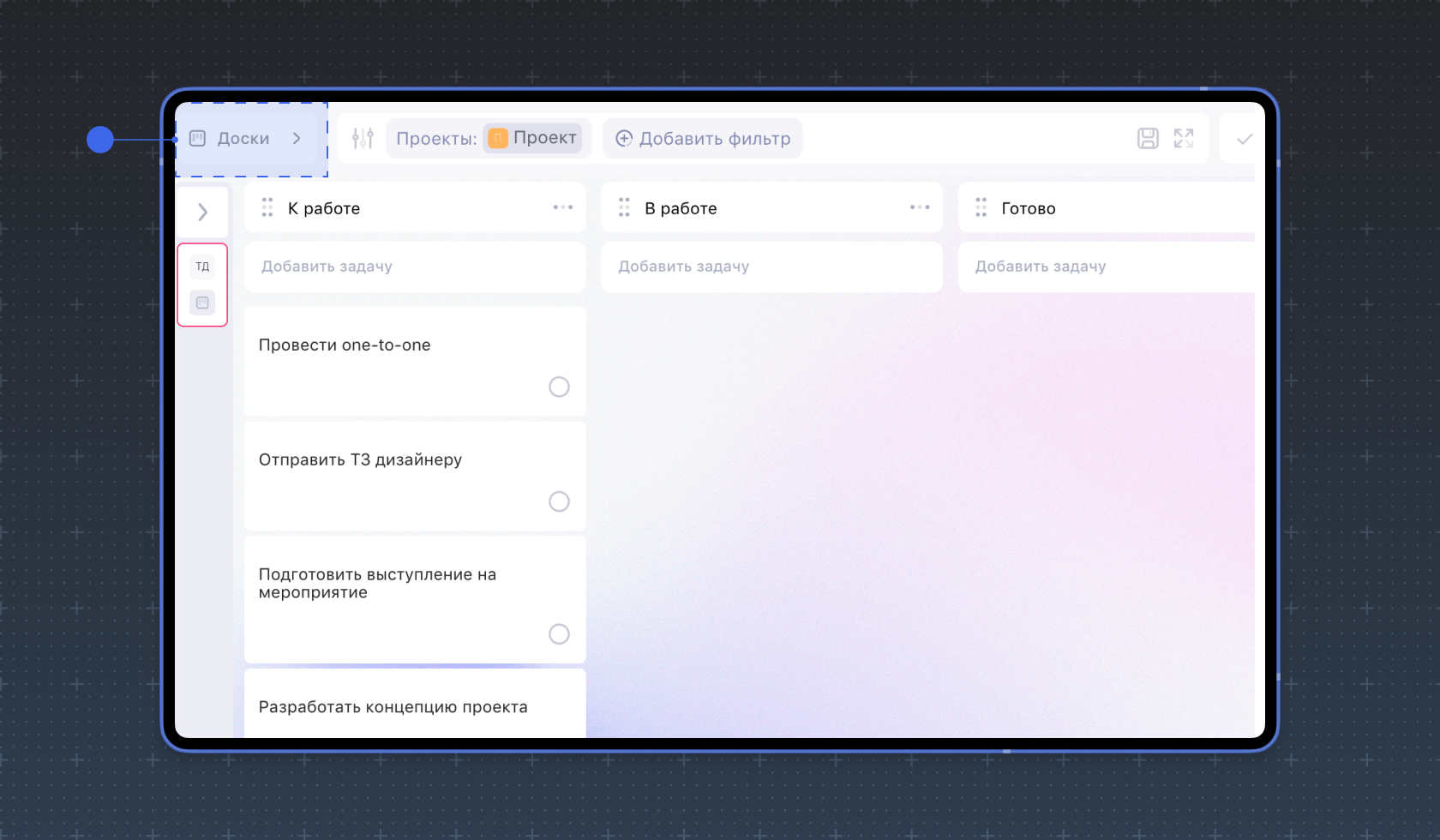Viewport: 1440px width, 840px height.
Task: Click the Добавить фильтр button
Action: 703,139
